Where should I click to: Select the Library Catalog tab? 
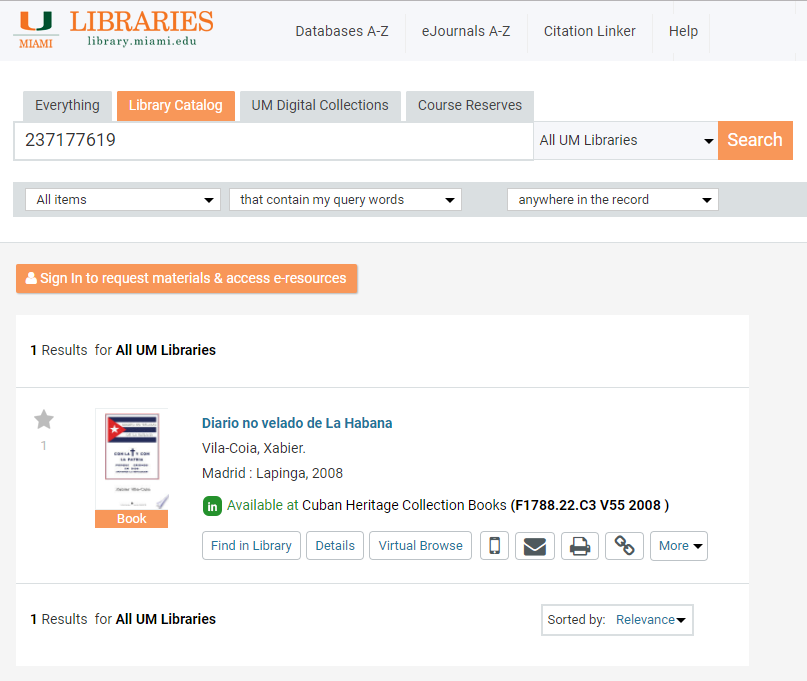click(176, 106)
